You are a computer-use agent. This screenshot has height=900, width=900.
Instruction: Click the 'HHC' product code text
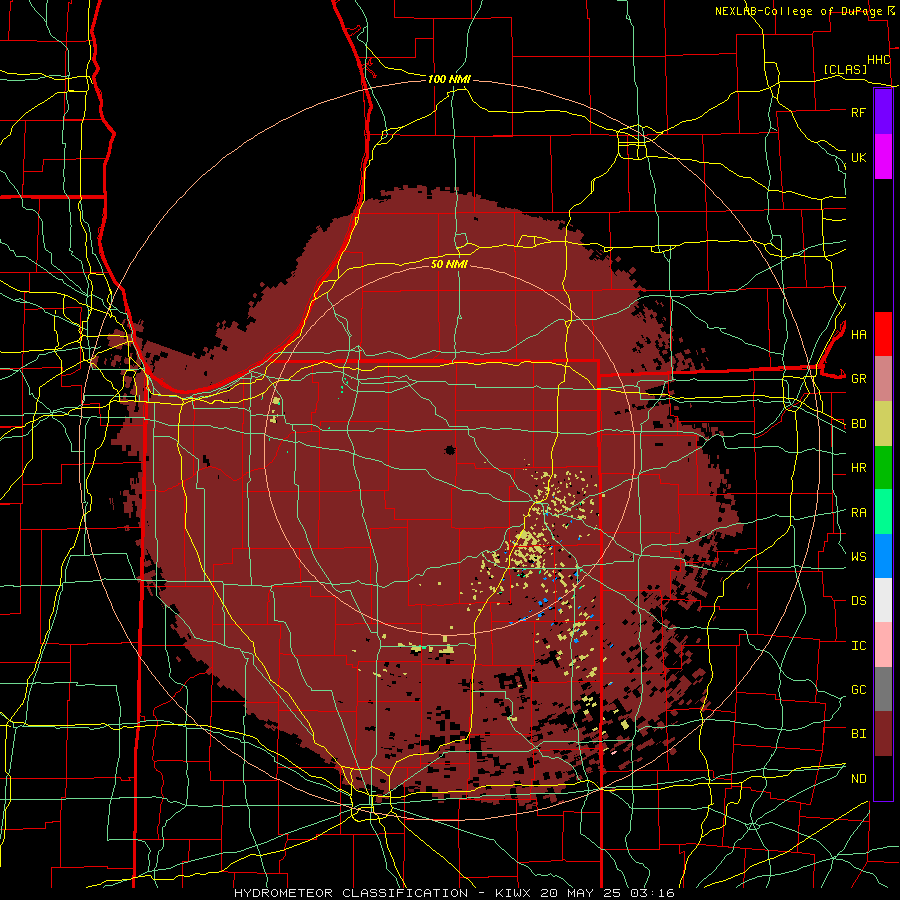(x=878, y=60)
